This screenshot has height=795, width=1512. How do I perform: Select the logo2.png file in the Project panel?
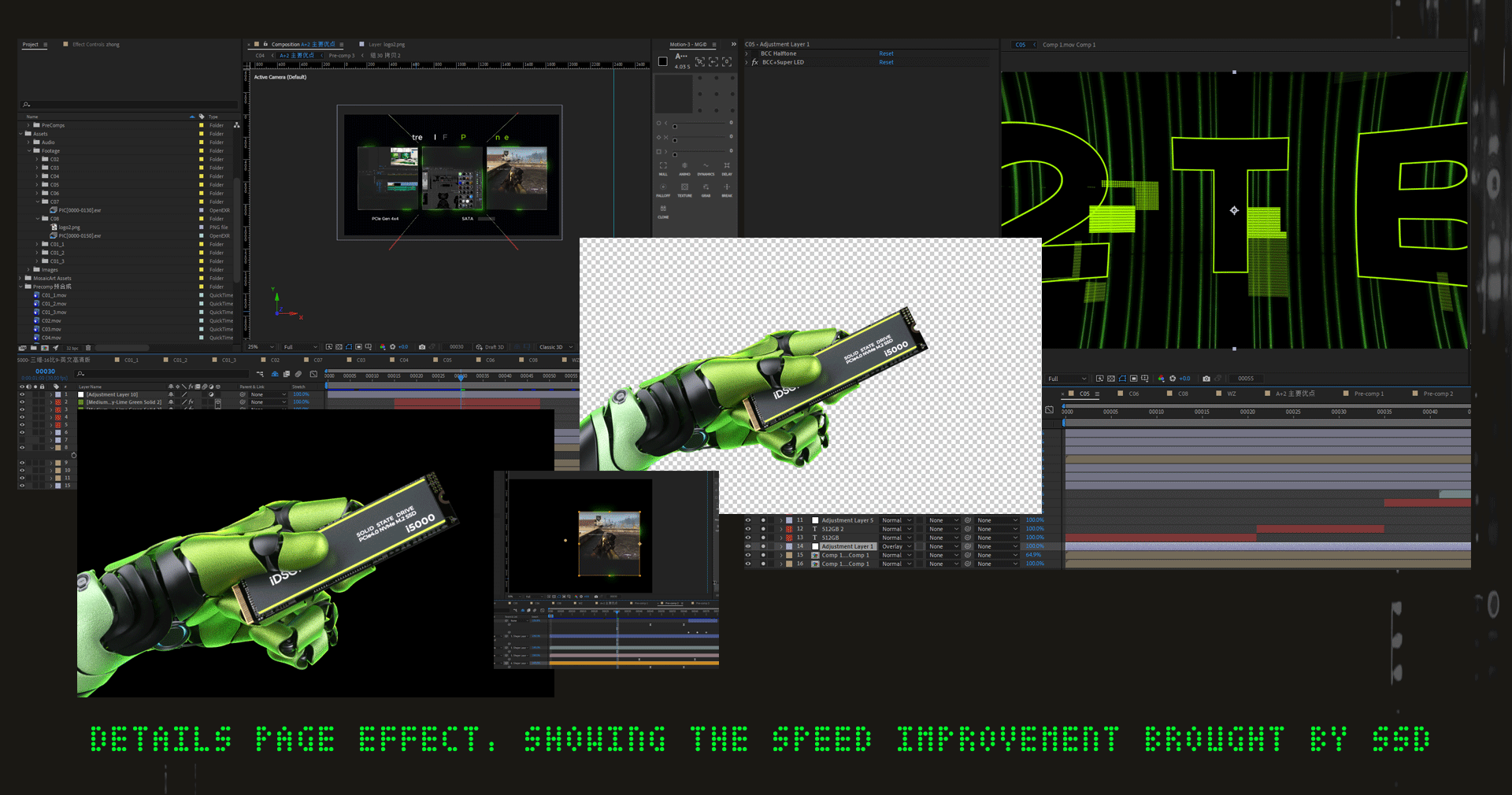pos(69,227)
